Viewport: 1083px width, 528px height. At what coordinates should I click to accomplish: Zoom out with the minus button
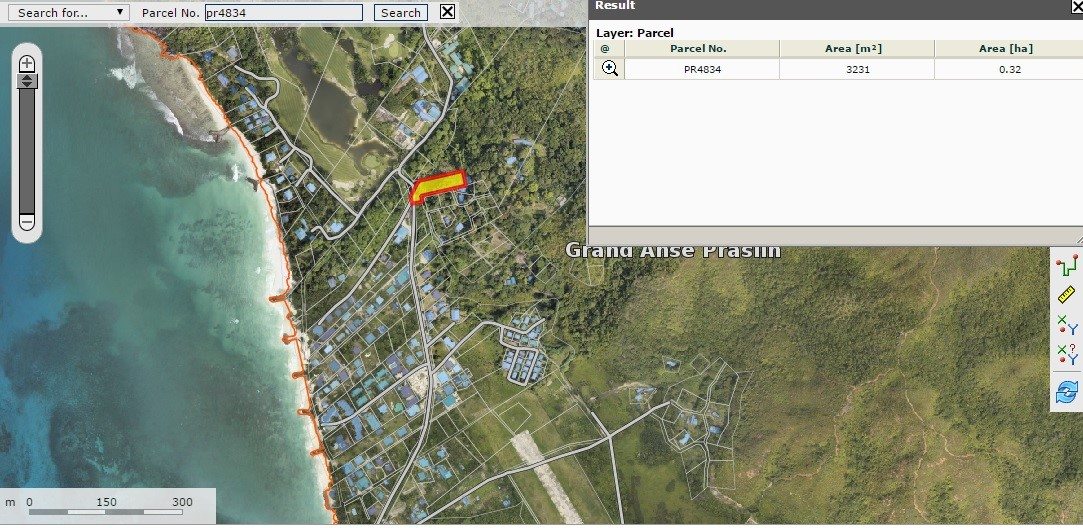[x=27, y=222]
